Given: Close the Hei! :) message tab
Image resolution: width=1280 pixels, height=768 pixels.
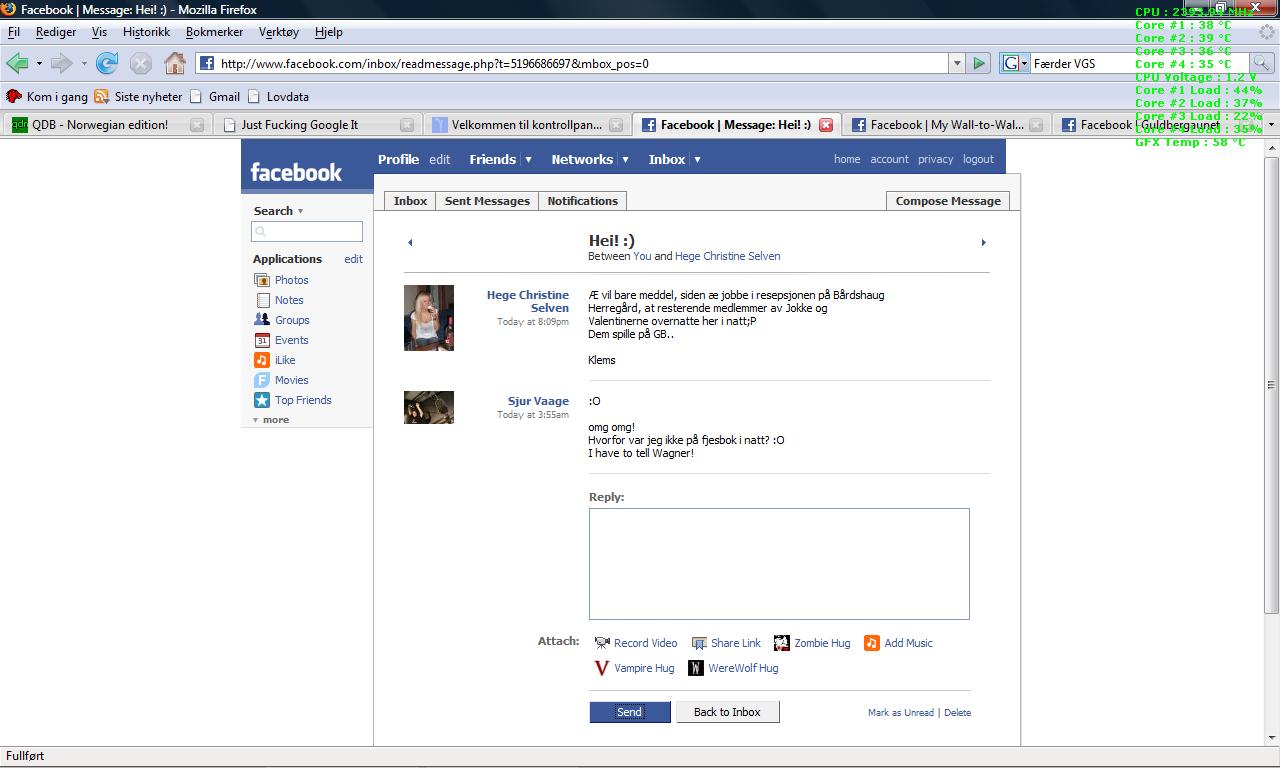Looking at the screenshot, I should (826, 125).
